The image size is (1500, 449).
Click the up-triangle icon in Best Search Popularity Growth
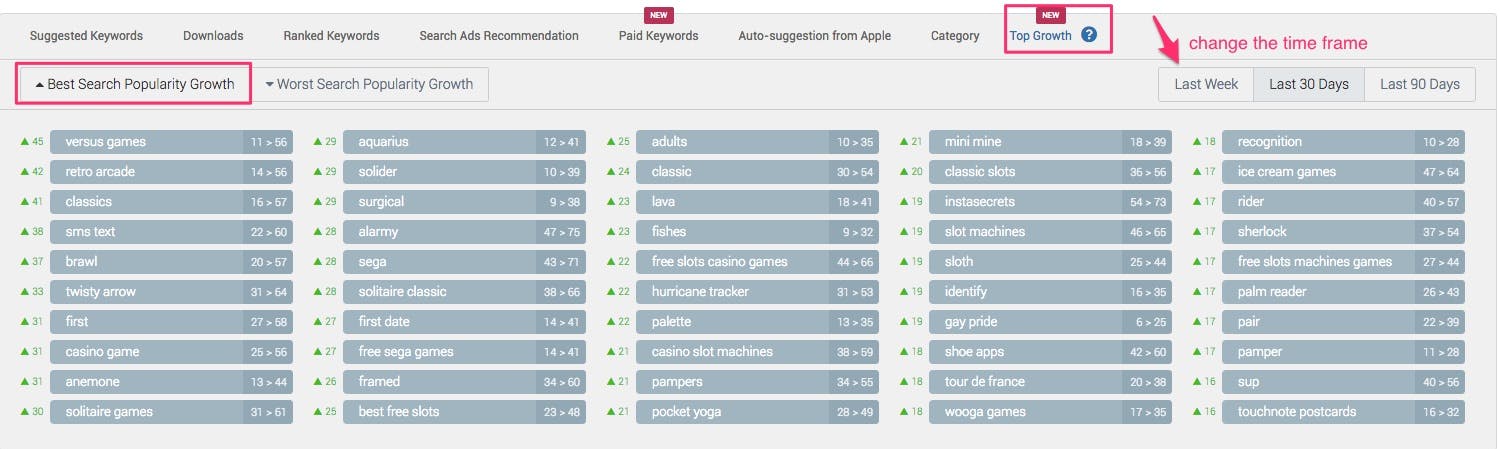39,85
